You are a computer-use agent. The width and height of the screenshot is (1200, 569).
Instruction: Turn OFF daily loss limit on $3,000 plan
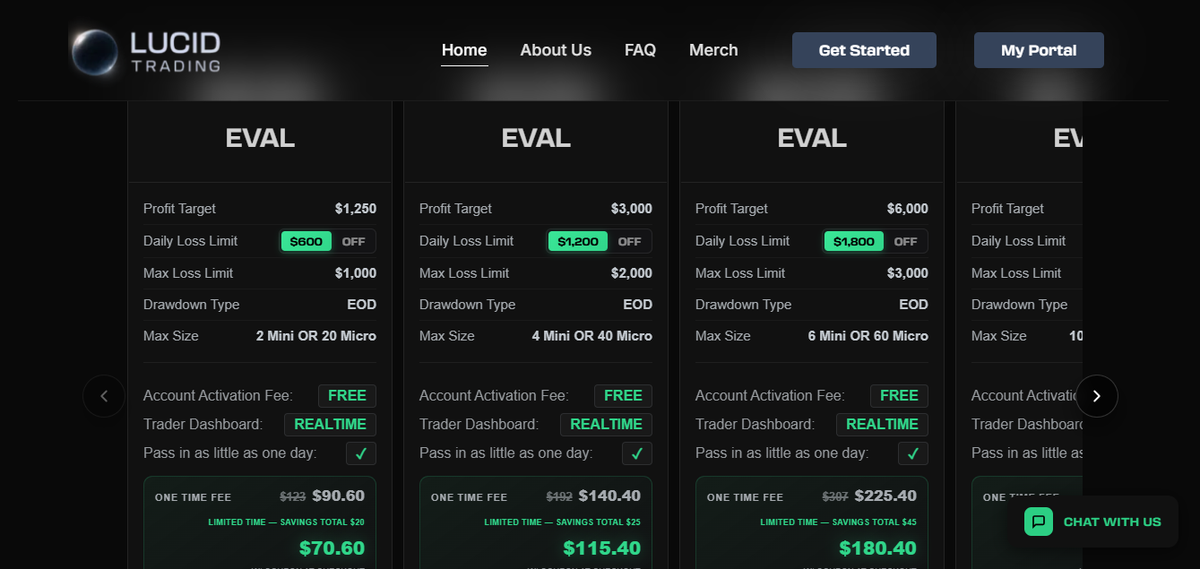(630, 241)
